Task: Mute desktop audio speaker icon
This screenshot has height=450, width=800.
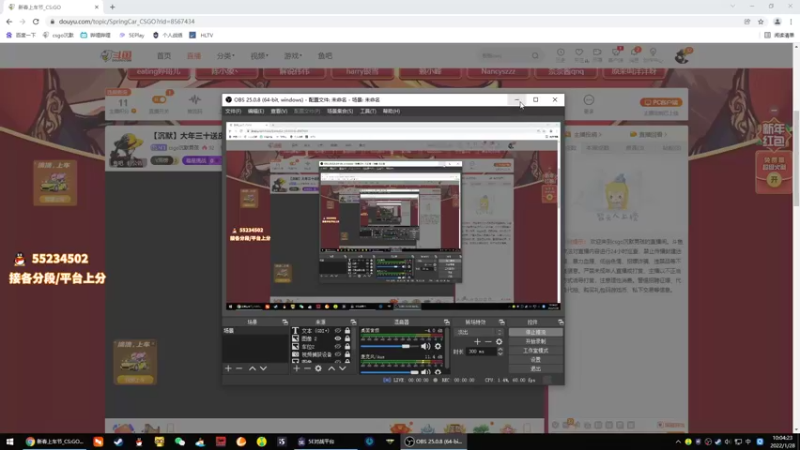Action: (426, 346)
